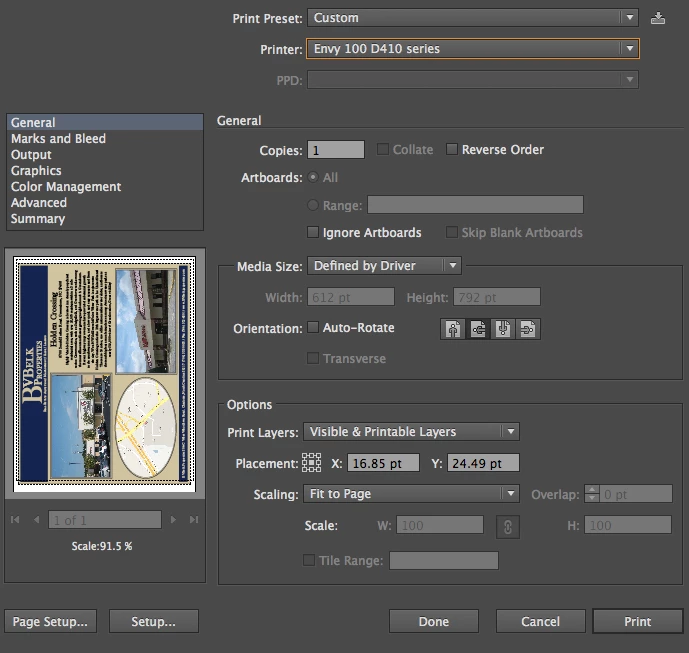Click the placement Y field
689x653 pixels.
pos(483,463)
